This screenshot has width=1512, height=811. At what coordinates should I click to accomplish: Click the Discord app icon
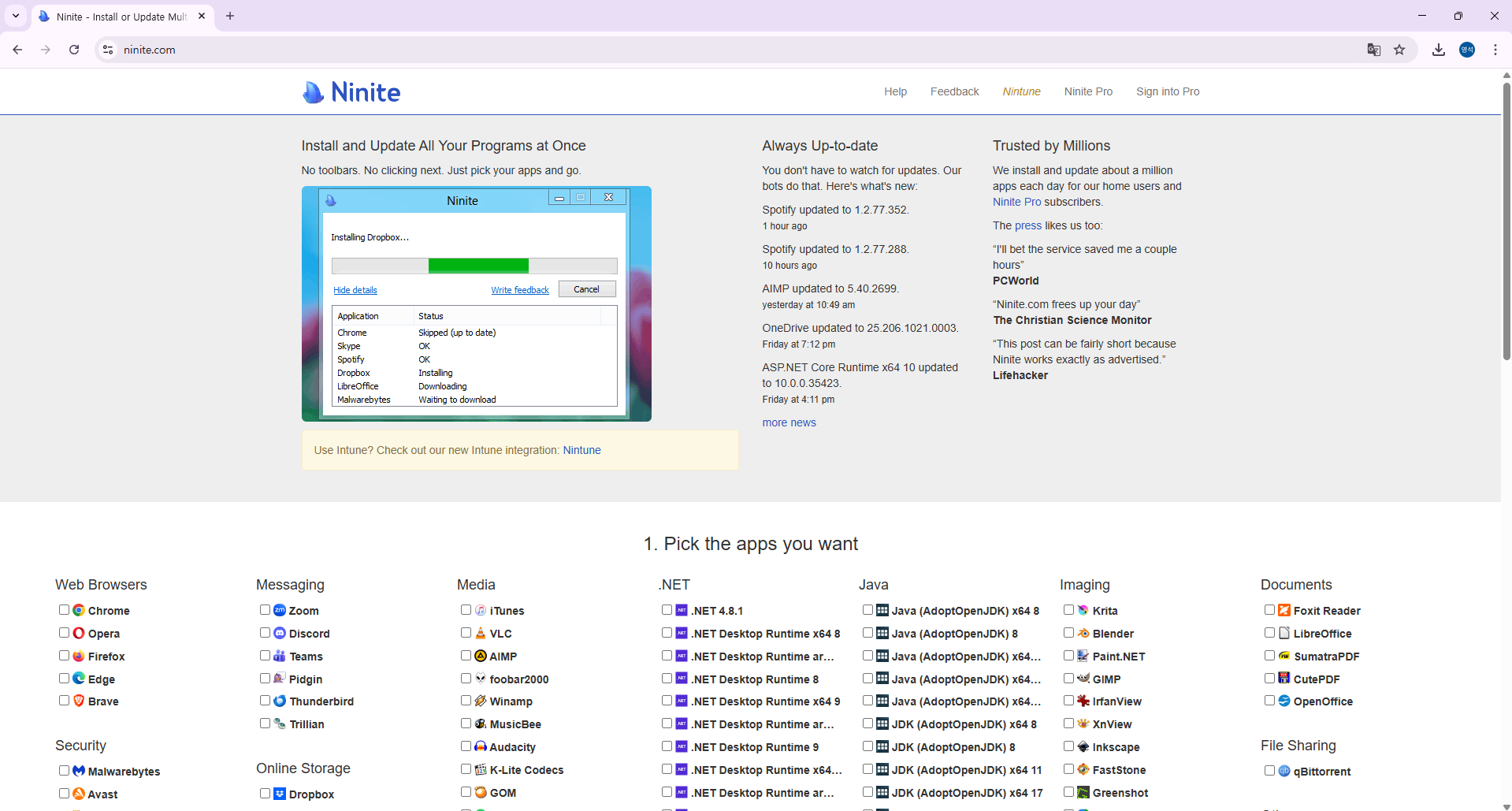click(x=280, y=633)
